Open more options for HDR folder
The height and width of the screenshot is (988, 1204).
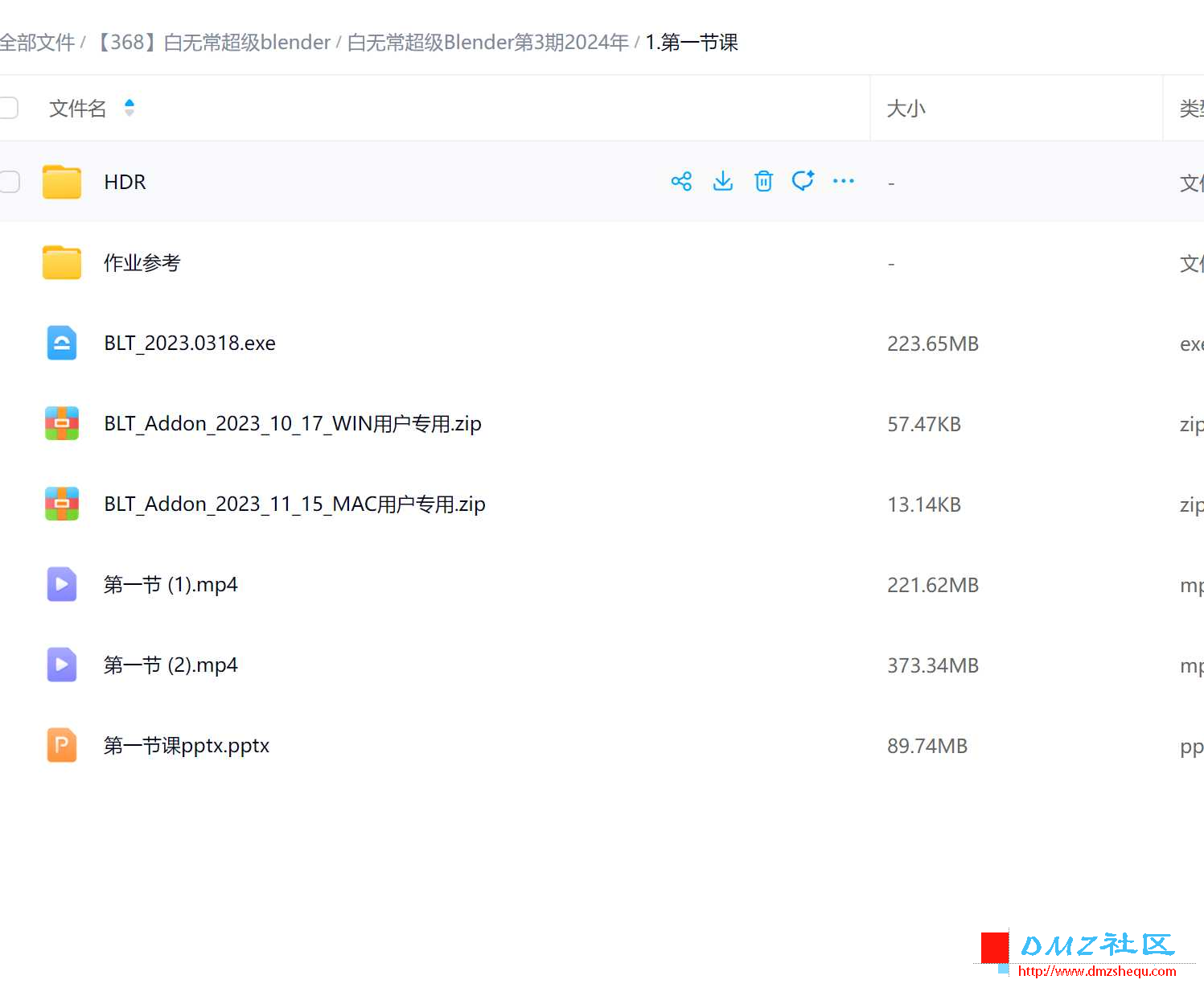(x=844, y=181)
